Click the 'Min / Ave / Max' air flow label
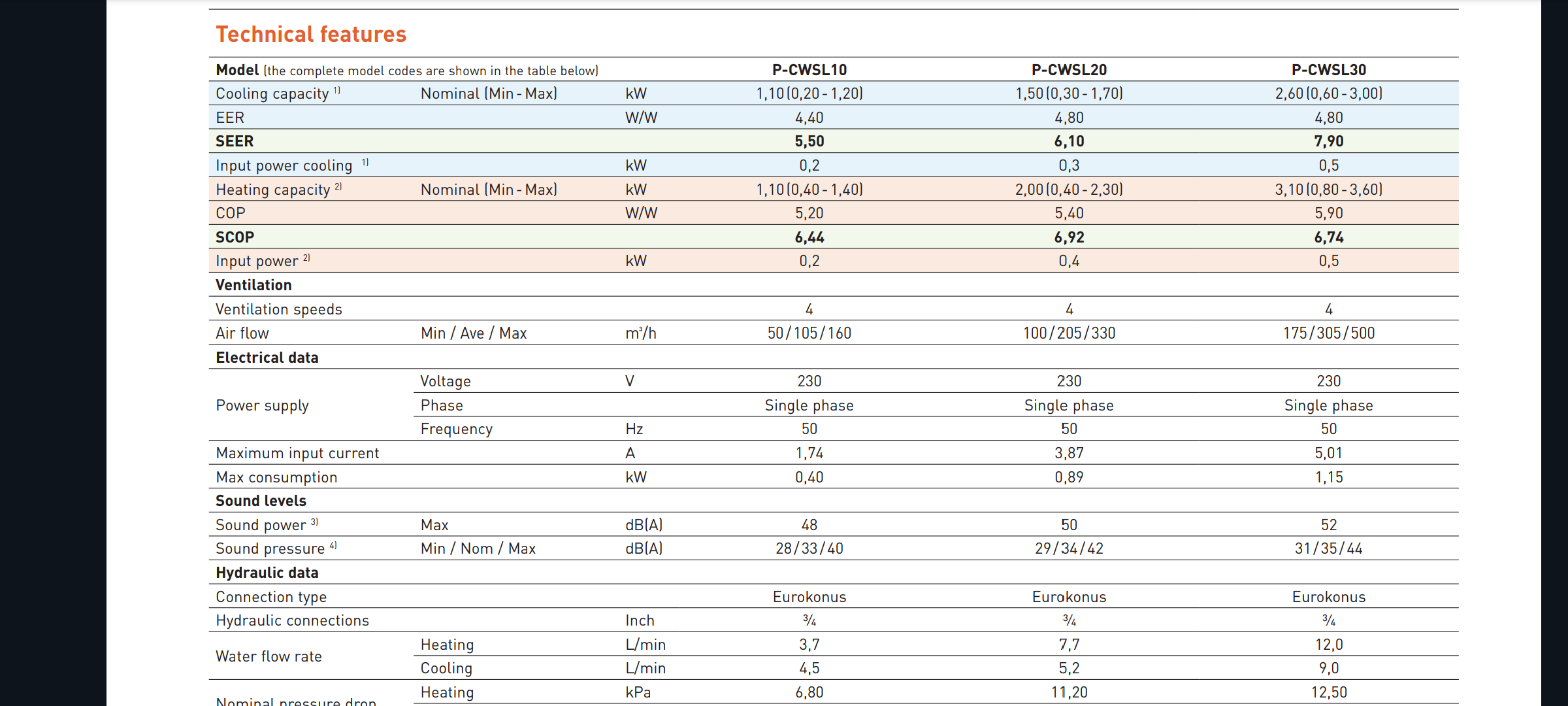This screenshot has height=706, width=1568. pyautogui.click(x=473, y=333)
